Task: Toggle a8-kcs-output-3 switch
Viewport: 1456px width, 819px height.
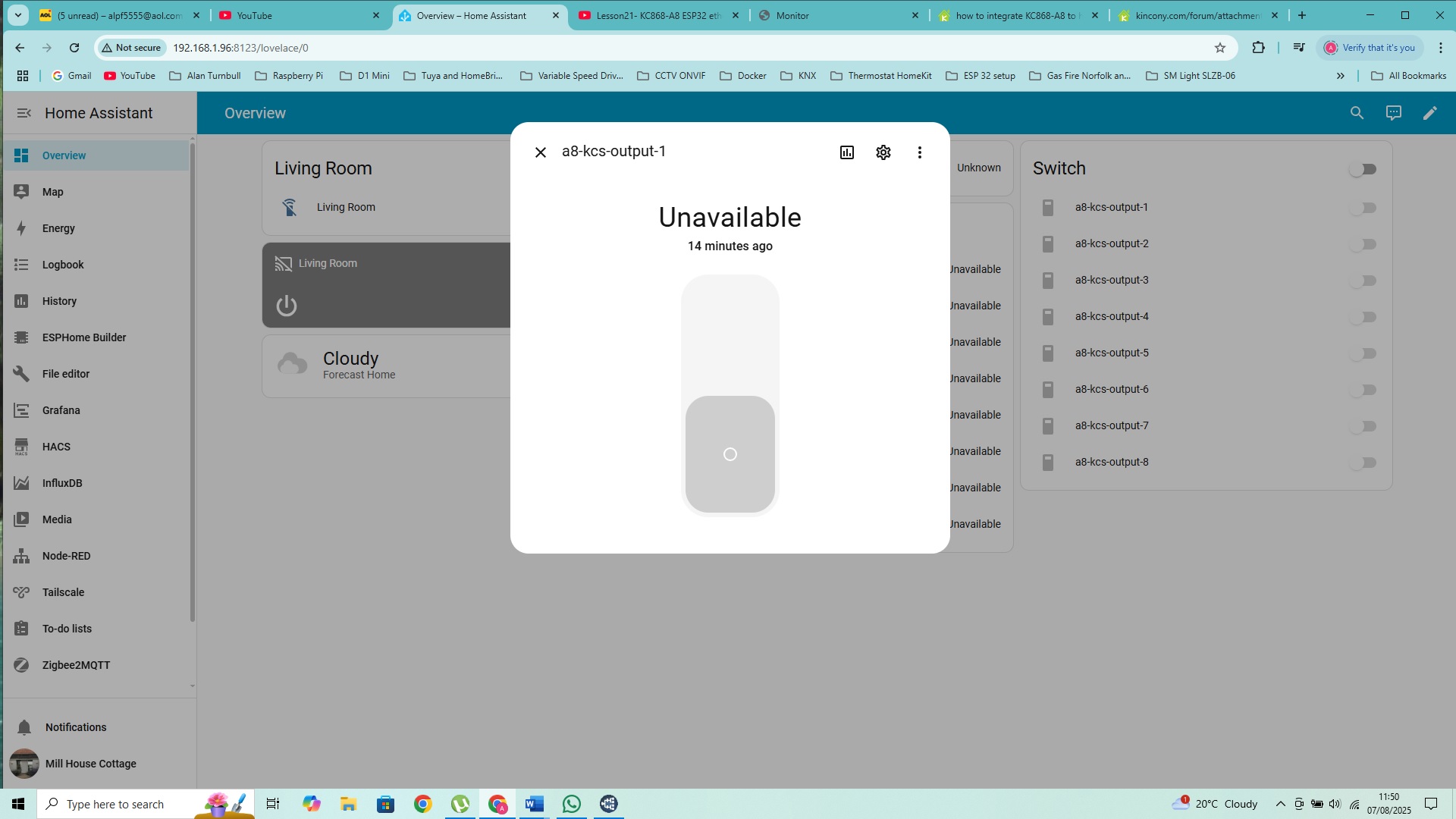Action: [1363, 281]
